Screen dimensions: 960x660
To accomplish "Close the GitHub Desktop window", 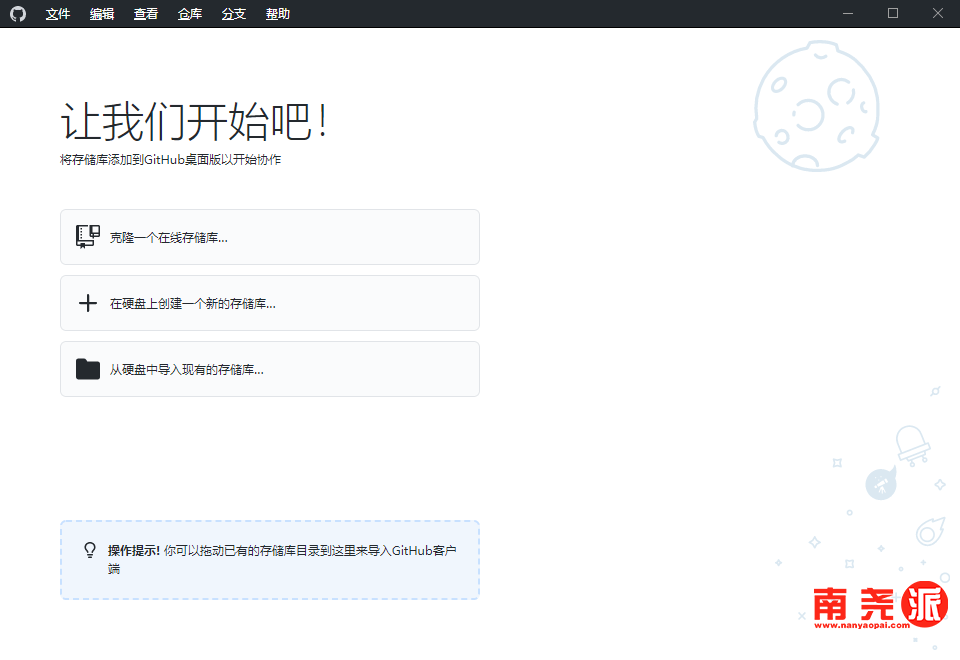I will pos(937,13).
